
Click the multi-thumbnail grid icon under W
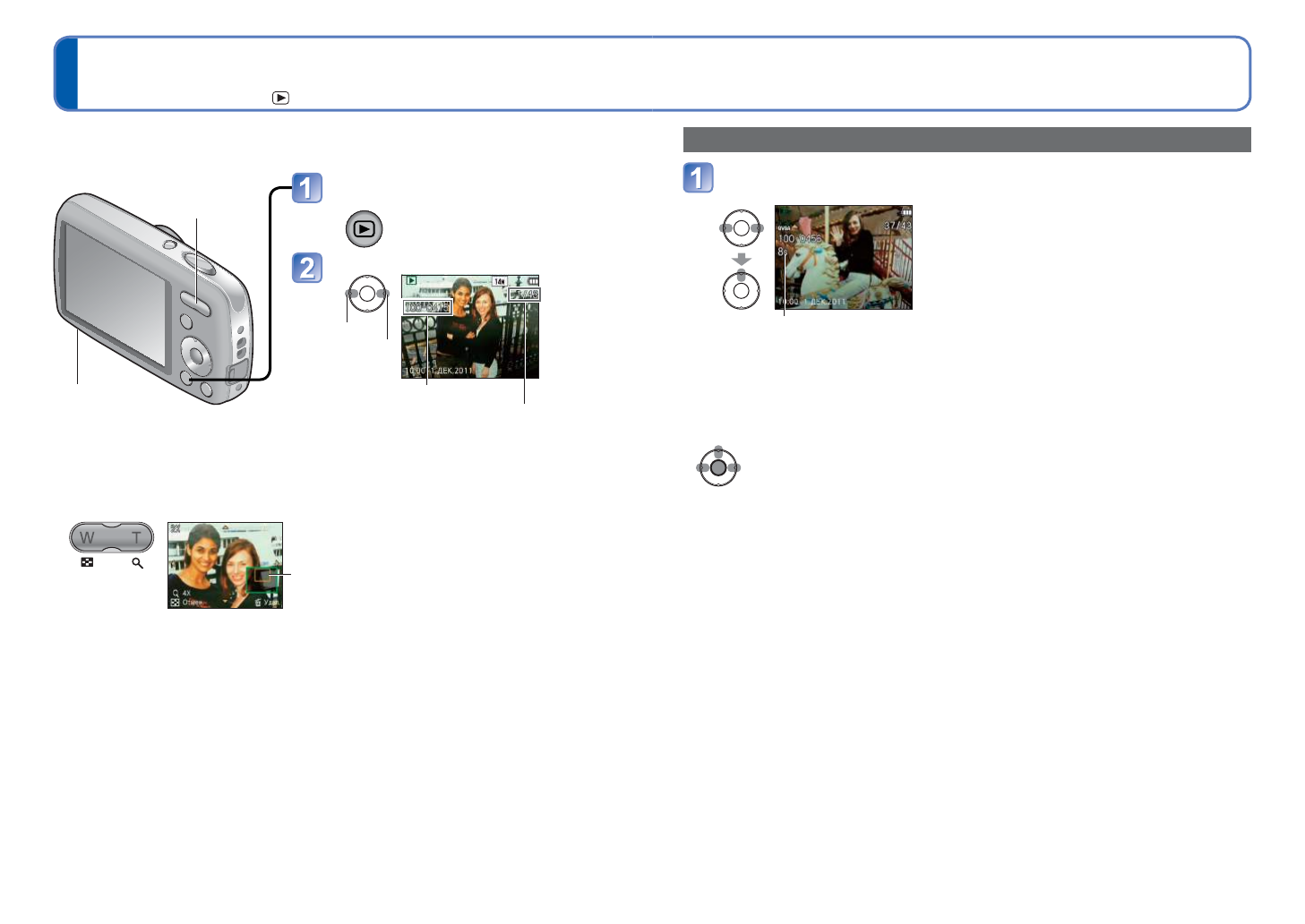click(x=87, y=563)
